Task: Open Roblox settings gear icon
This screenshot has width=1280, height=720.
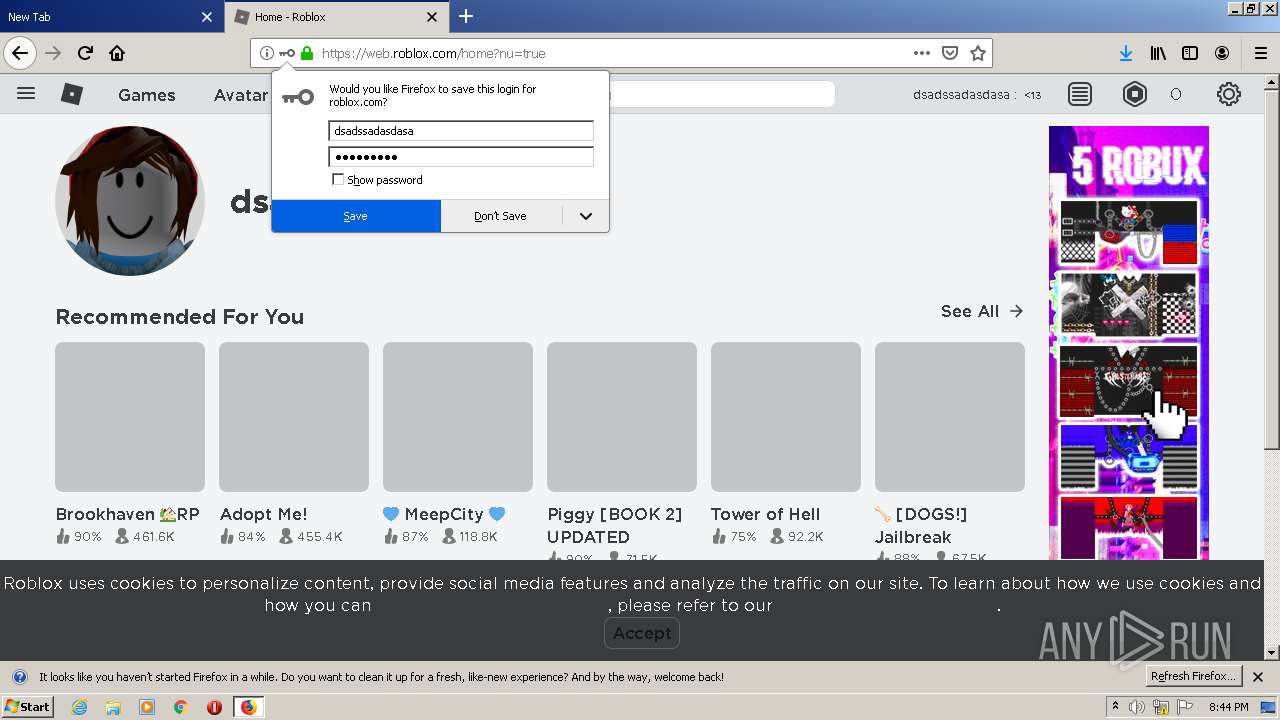Action: pos(1229,94)
